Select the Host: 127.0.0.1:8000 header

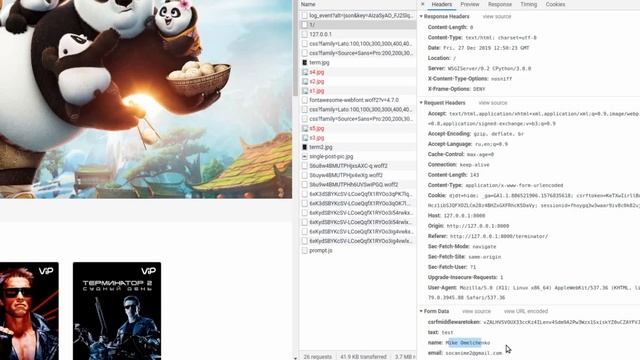click(456, 216)
